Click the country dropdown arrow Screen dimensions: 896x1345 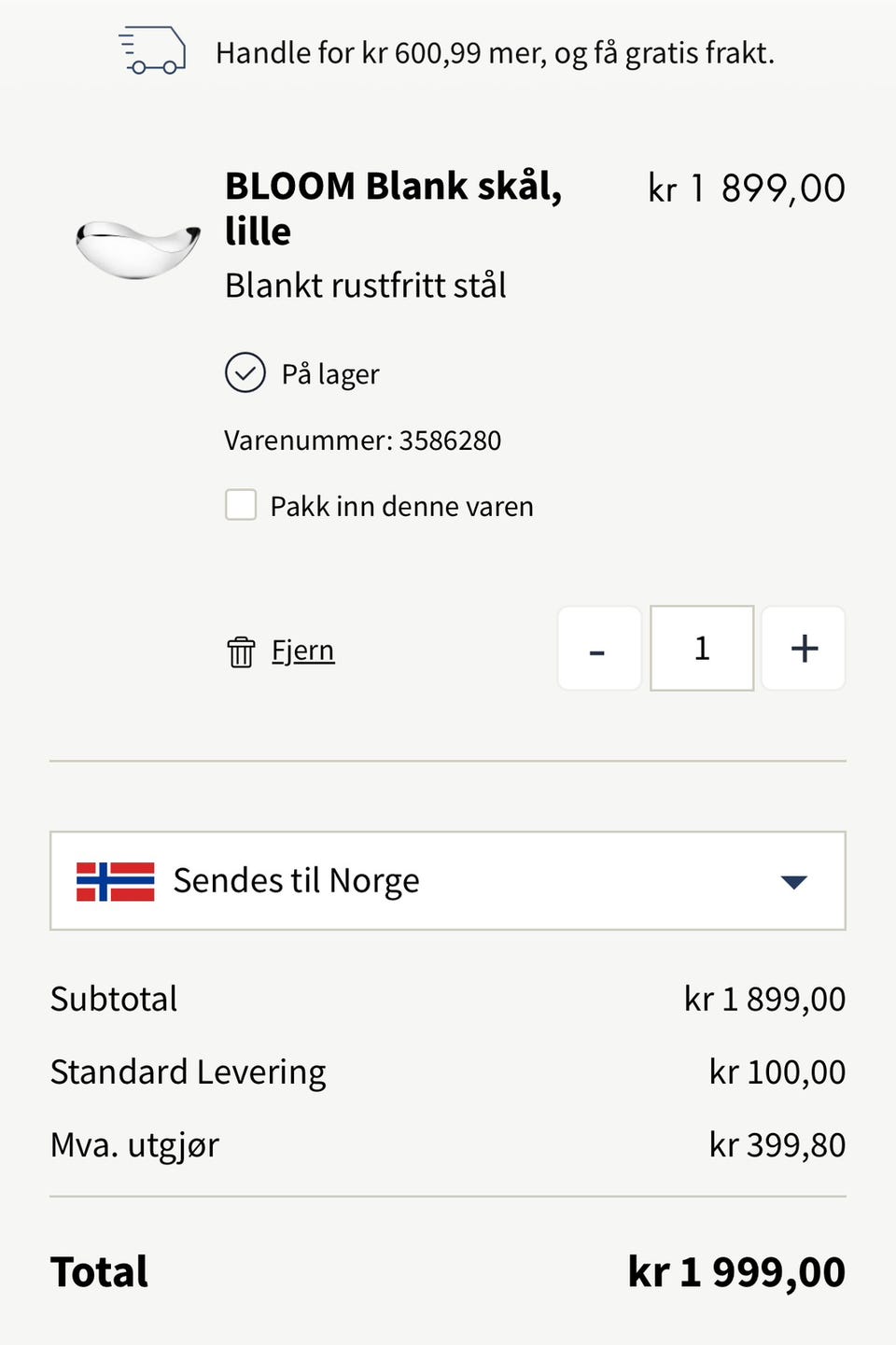point(793,882)
